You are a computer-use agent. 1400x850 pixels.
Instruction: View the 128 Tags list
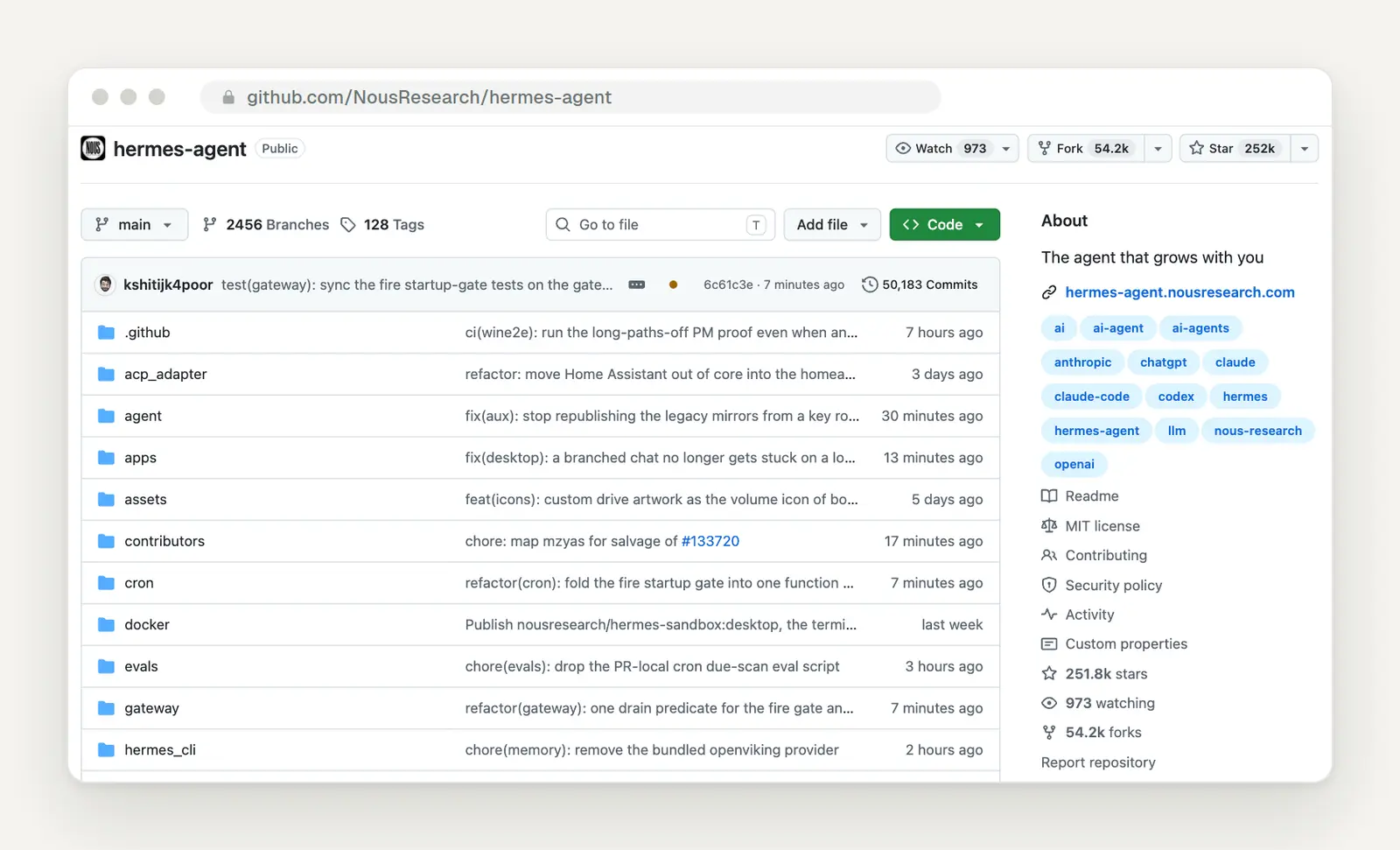382,225
